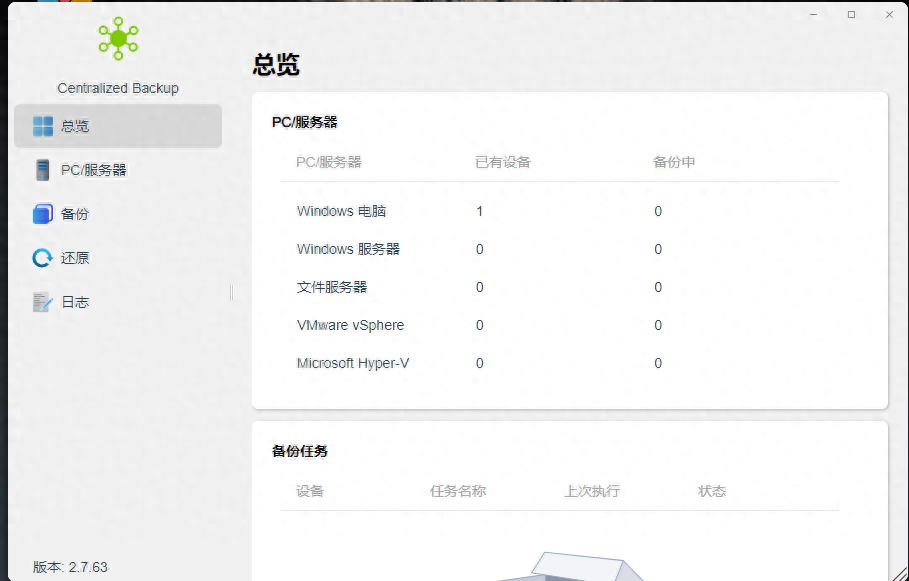Click the 状态 column header
Image resolution: width=909 pixels, height=581 pixels.
pos(711,491)
